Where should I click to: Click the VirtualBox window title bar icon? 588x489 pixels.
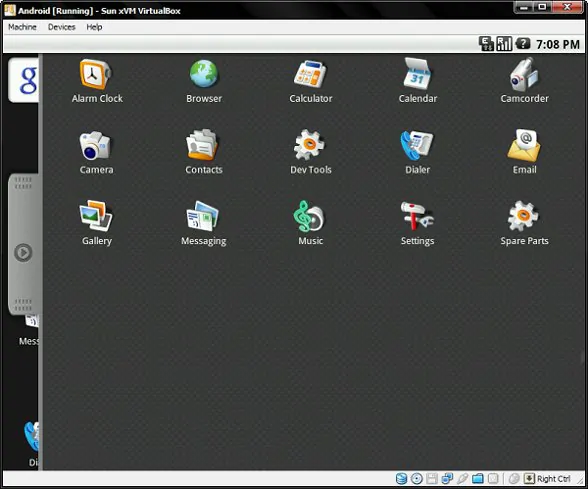(x=10, y=10)
